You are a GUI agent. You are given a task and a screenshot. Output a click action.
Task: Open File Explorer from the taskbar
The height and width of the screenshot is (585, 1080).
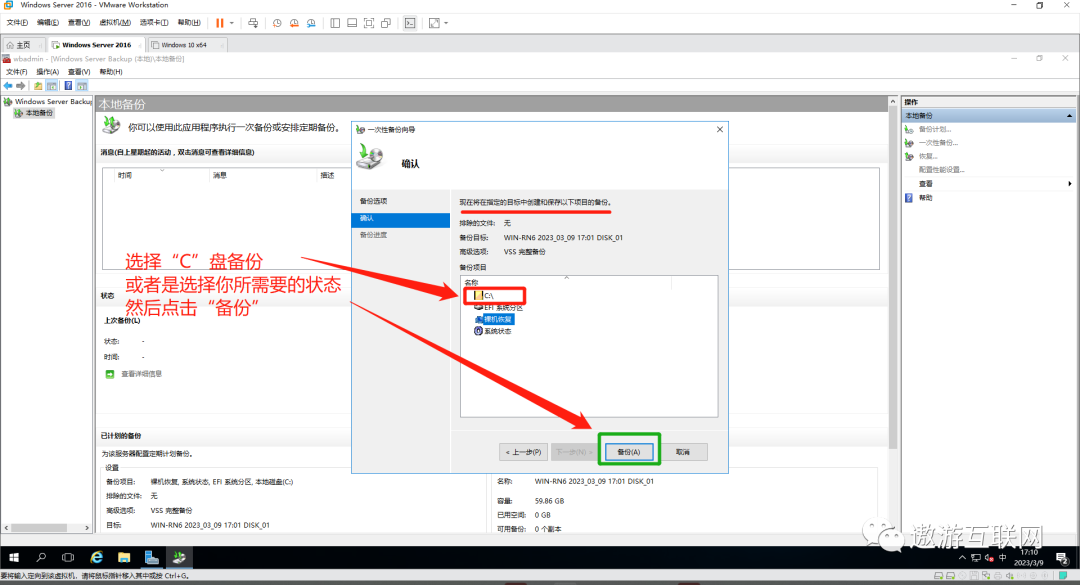[x=124, y=557]
